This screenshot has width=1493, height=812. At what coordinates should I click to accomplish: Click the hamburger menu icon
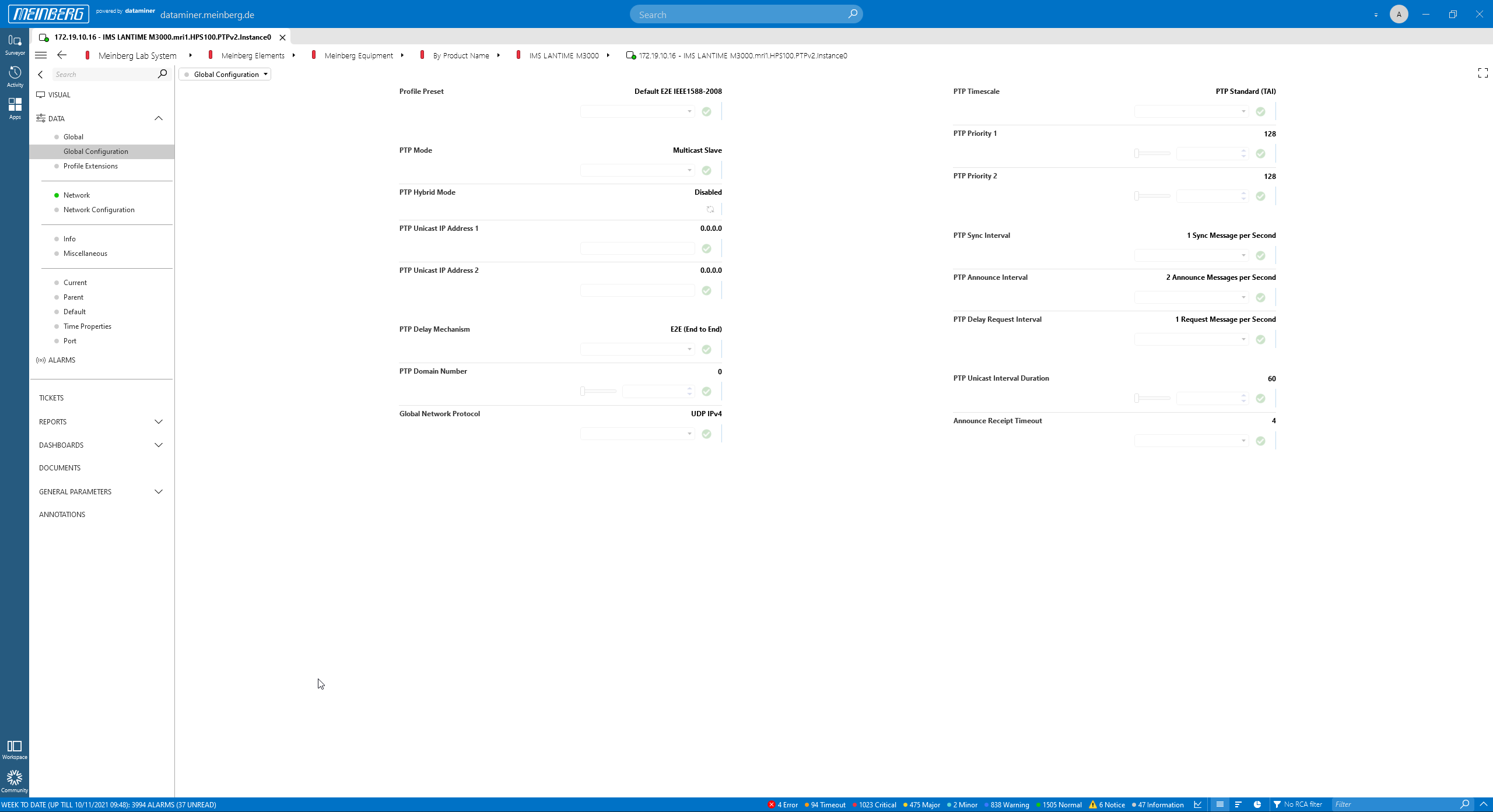tap(41, 55)
